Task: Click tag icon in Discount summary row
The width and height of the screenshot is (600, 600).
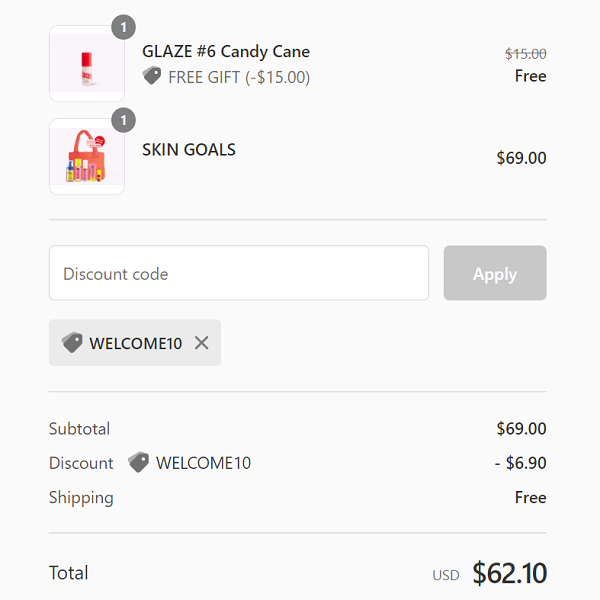Action: 138,462
